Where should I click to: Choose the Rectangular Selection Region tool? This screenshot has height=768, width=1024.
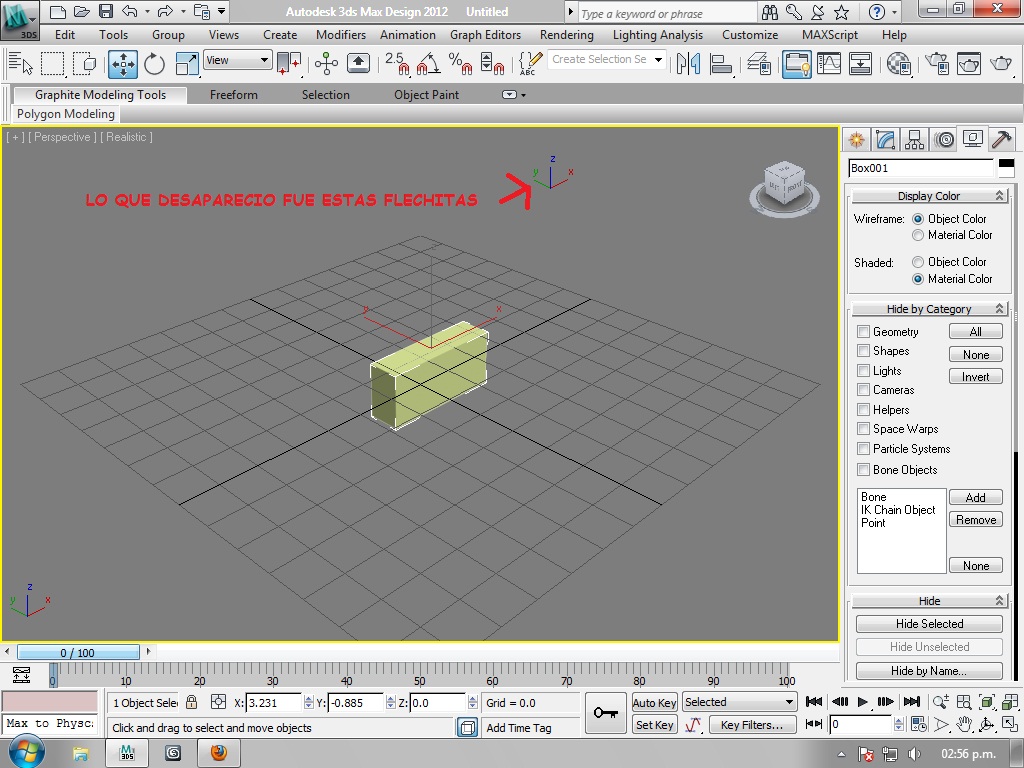[x=52, y=64]
